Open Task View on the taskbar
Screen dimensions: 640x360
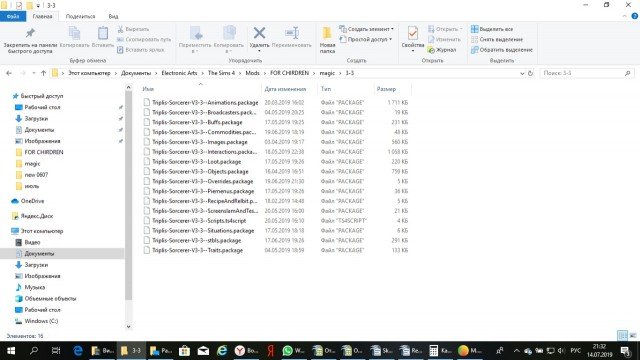coord(56,351)
